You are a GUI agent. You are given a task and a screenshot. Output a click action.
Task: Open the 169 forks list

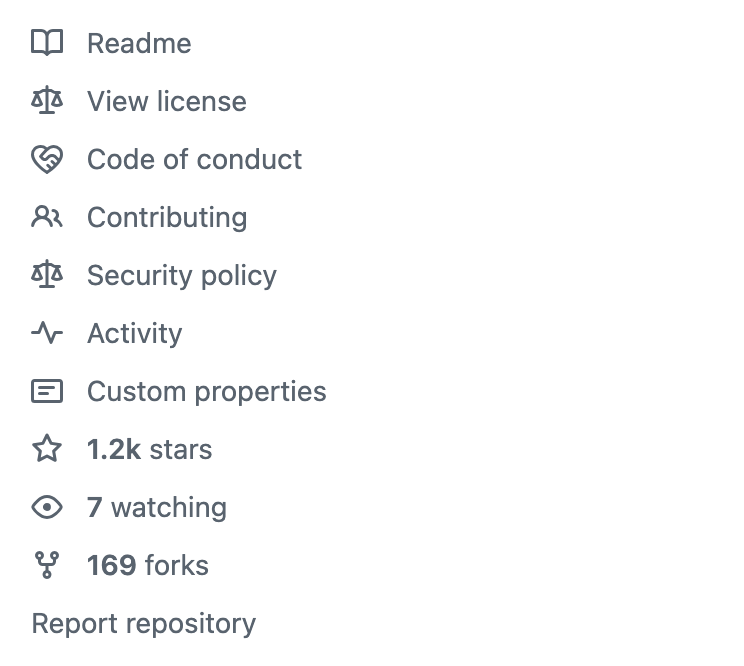148,565
